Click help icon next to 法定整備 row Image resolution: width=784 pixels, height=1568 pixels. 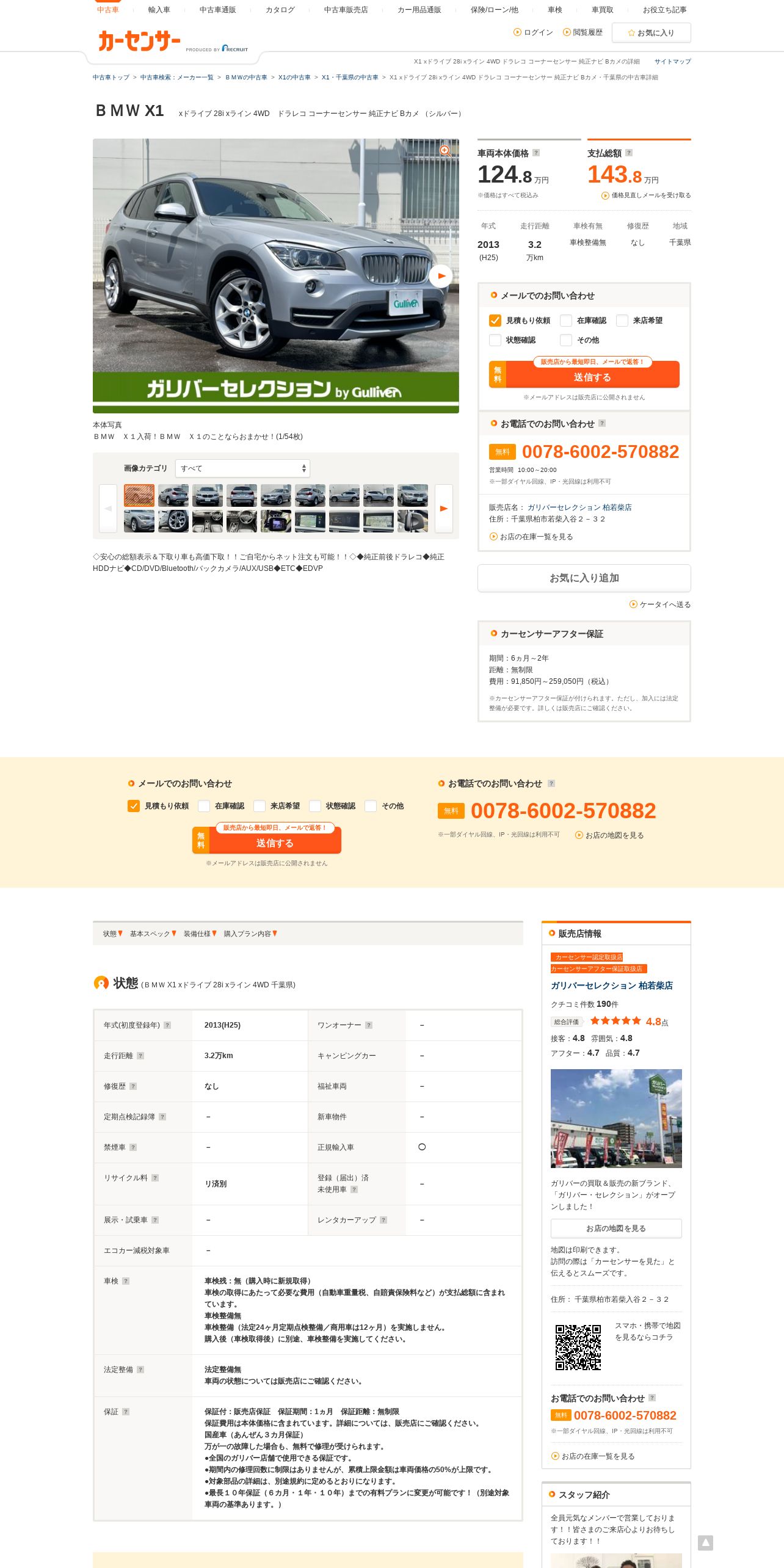140,1370
